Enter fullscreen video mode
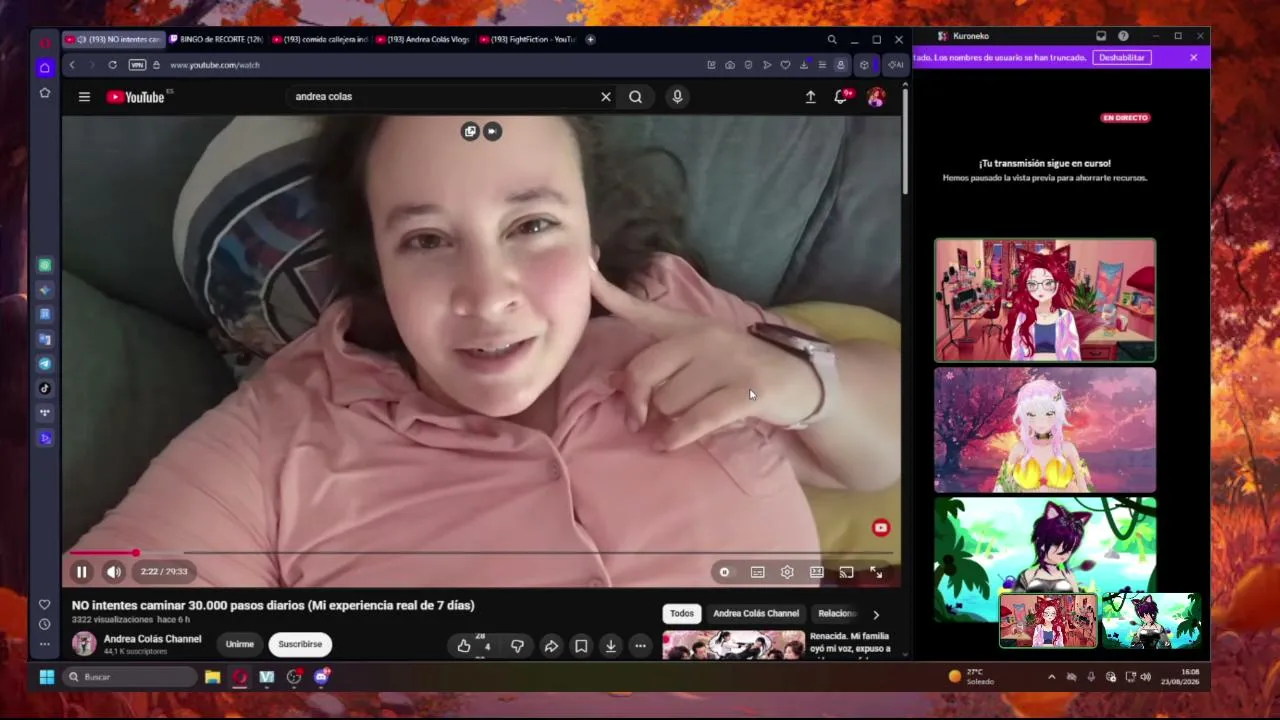This screenshot has width=1280, height=720. [876, 572]
